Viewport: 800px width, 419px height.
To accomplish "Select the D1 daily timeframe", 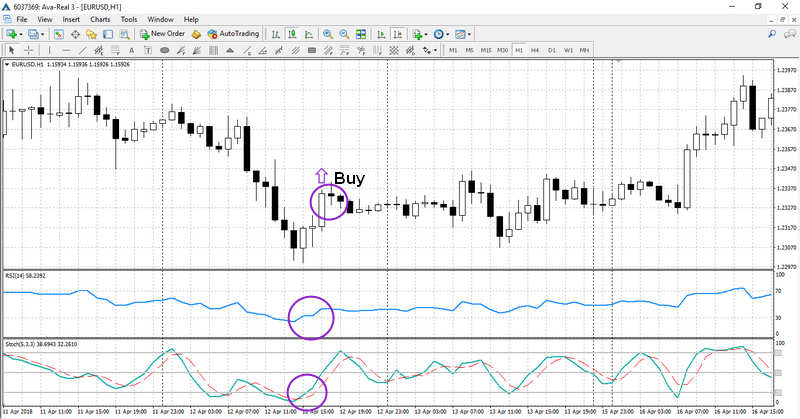I will pyautogui.click(x=552, y=49).
